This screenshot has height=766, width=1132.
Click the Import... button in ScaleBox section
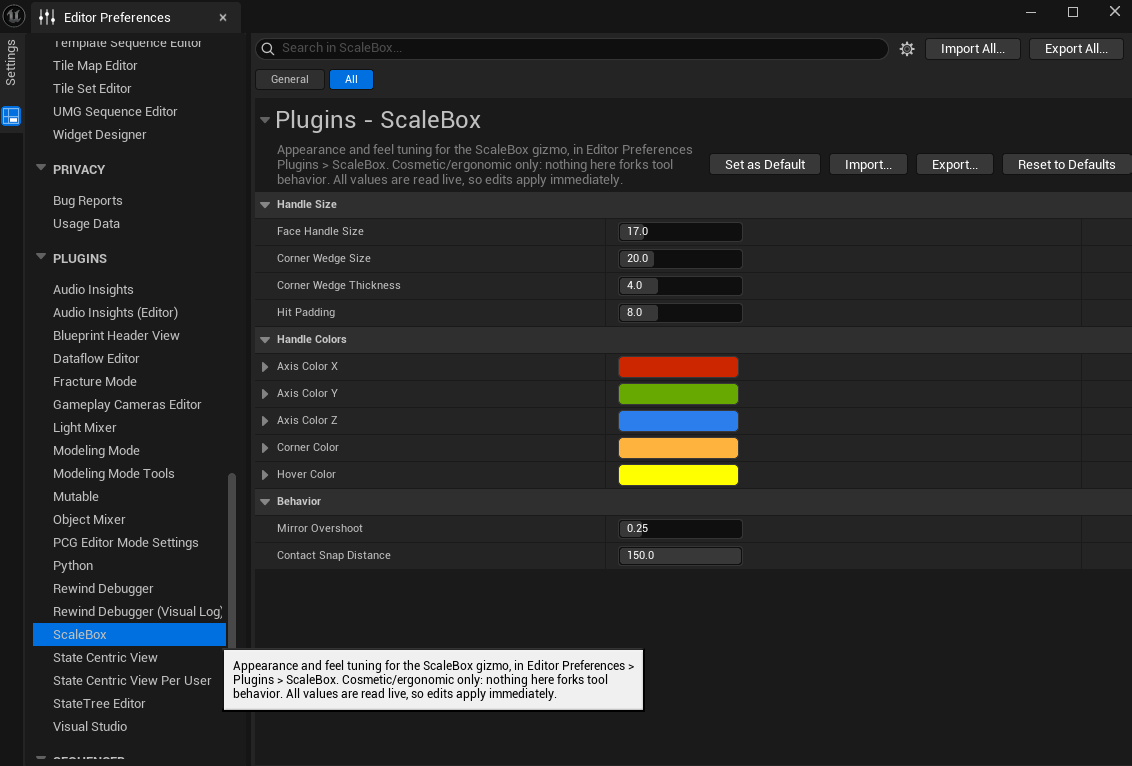pos(868,165)
